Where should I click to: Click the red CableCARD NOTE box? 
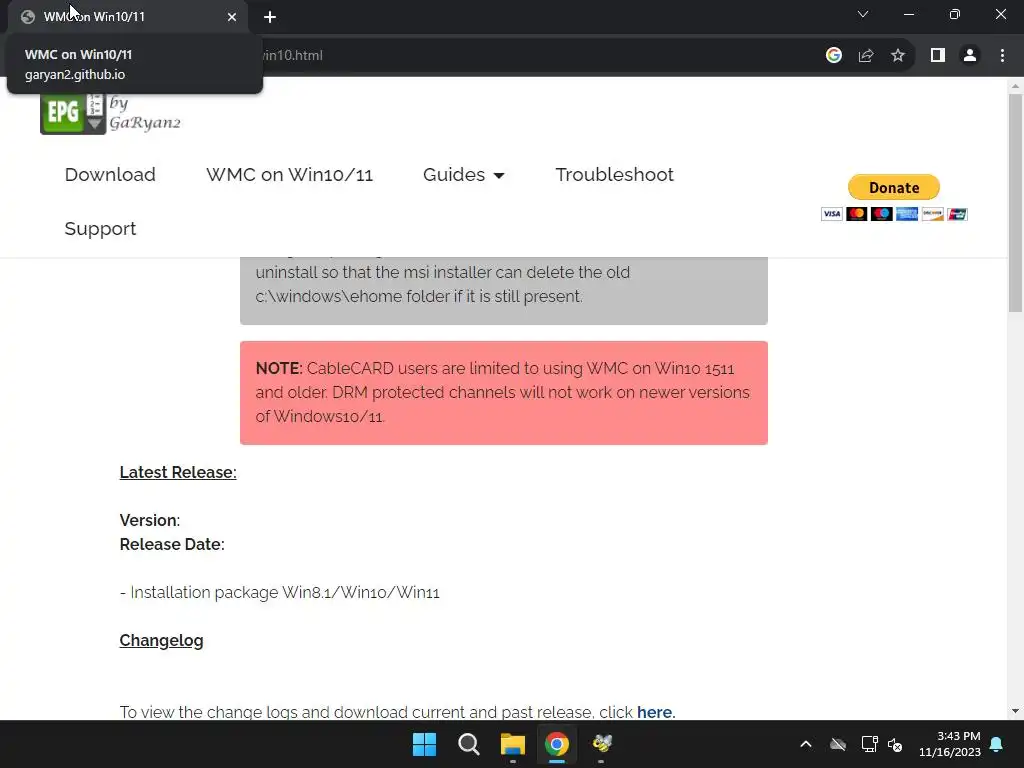pos(504,392)
